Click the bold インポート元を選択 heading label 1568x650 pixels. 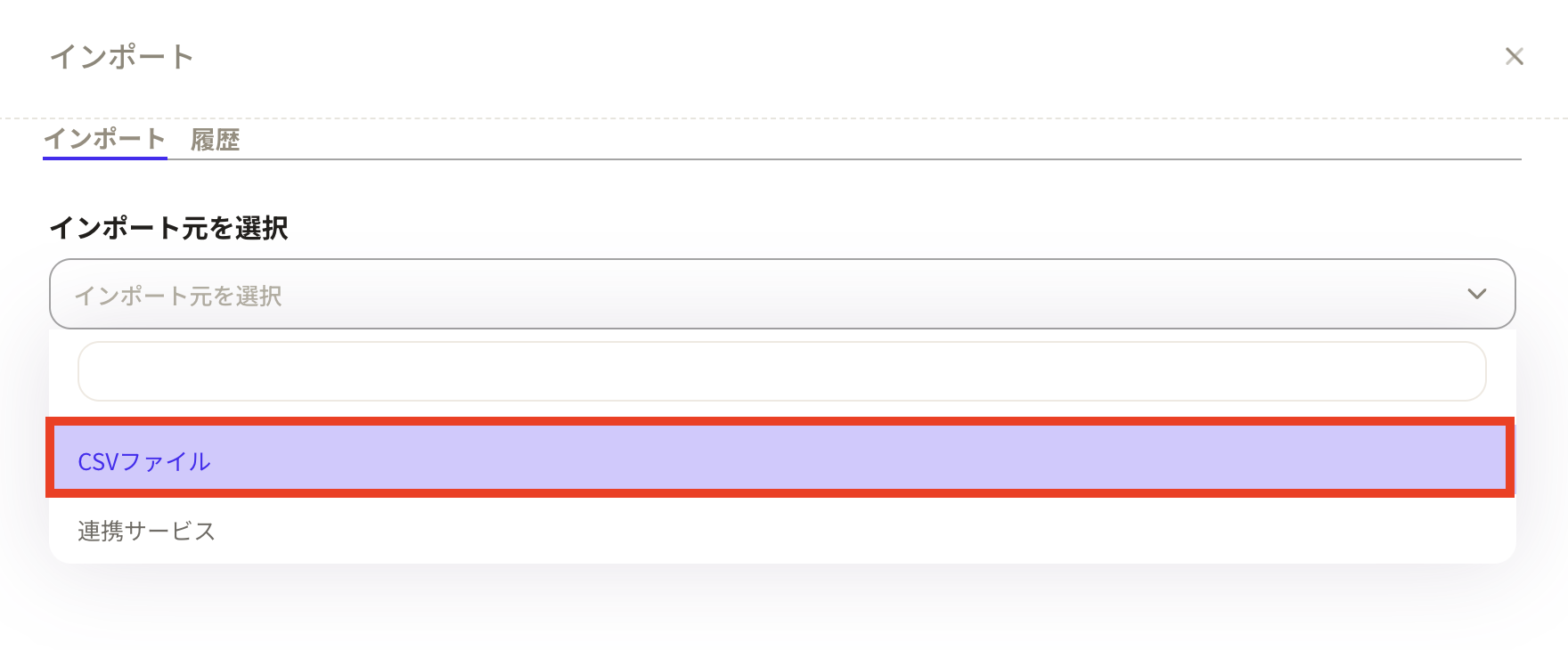coord(168,228)
